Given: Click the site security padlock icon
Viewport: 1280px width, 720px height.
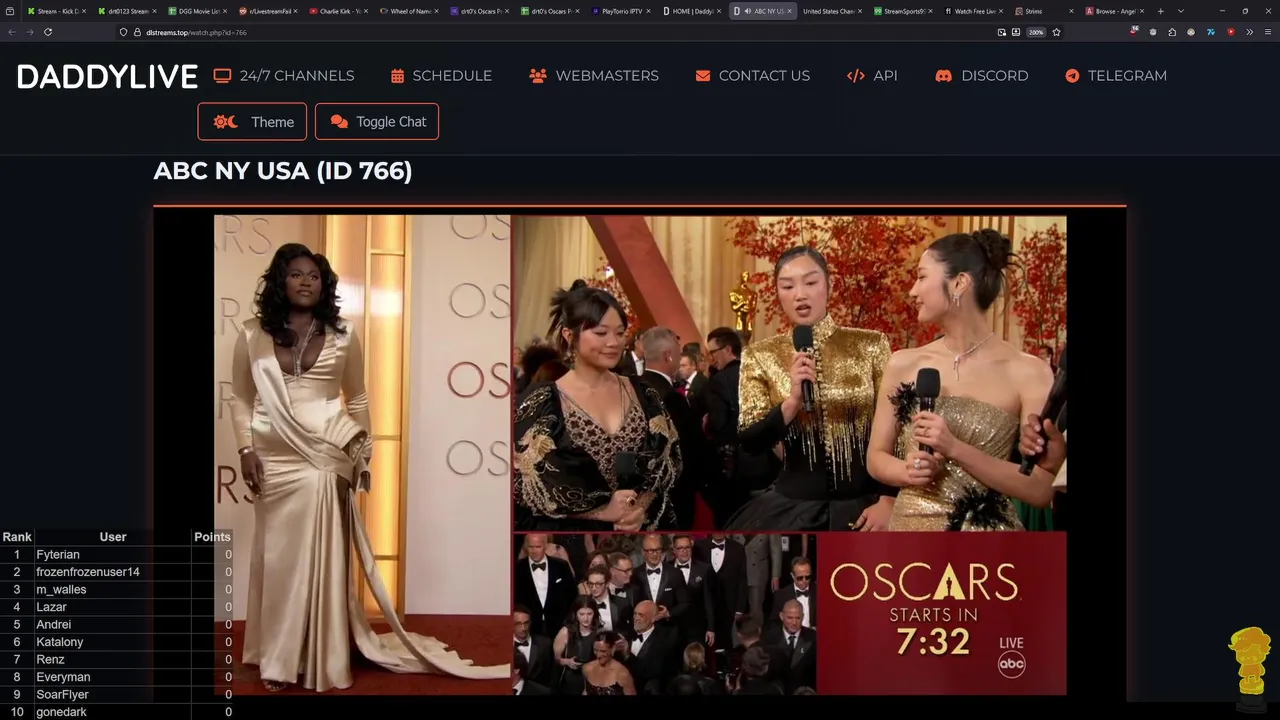Looking at the screenshot, I should pos(137,32).
